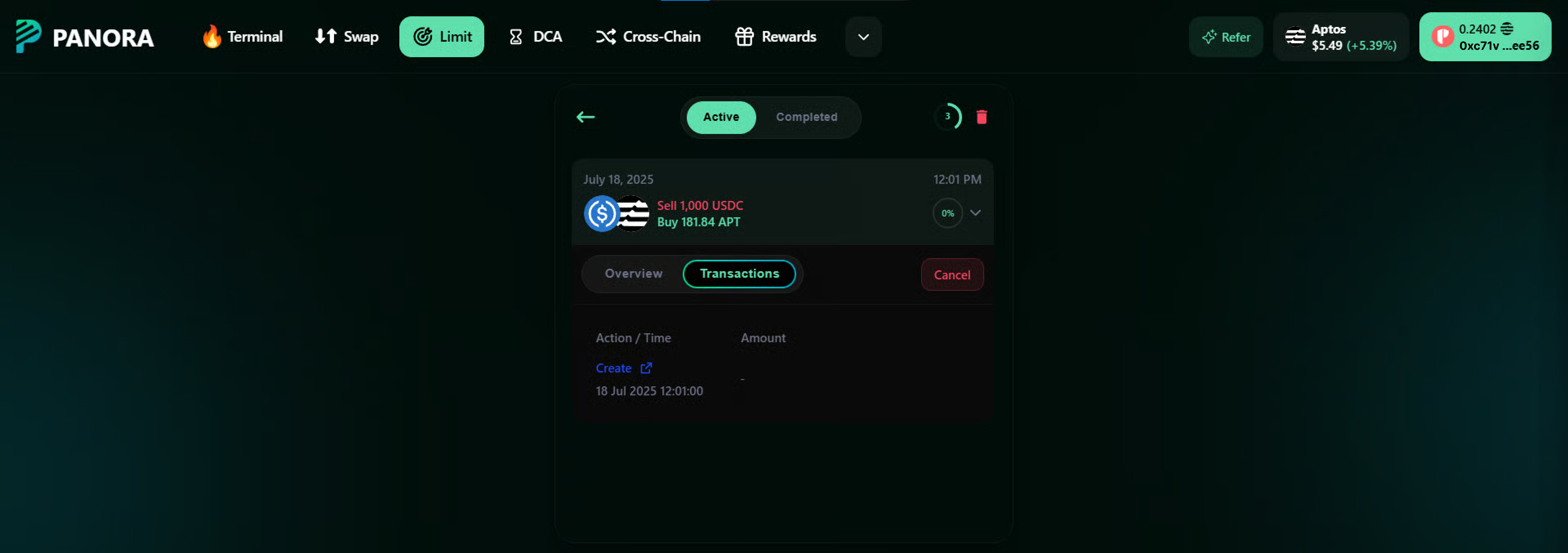Open the Terminal flame icon
This screenshot has height=553, width=1568.
pyautogui.click(x=212, y=36)
